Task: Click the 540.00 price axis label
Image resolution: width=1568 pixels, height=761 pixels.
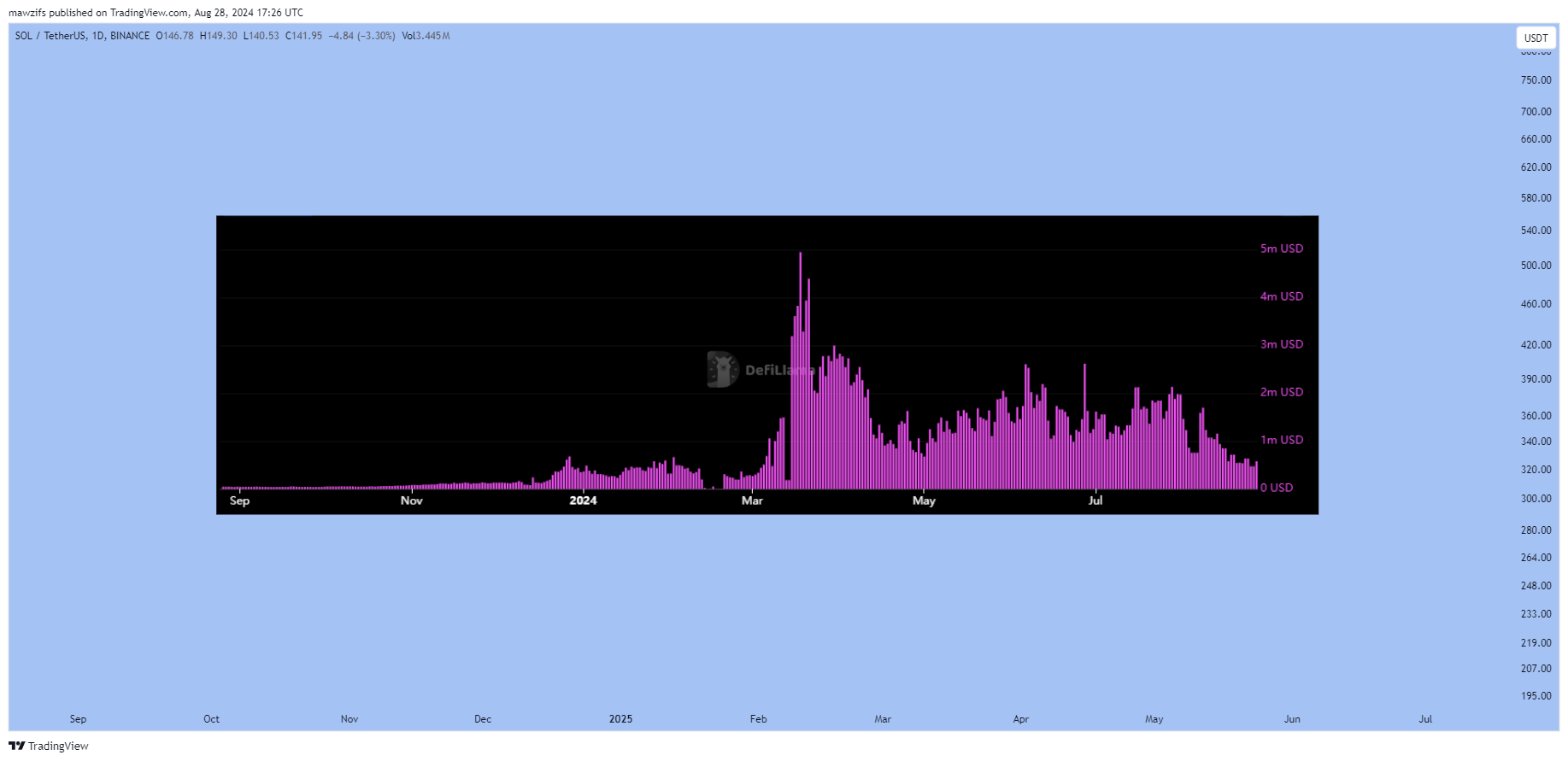Action: [x=1536, y=231]
